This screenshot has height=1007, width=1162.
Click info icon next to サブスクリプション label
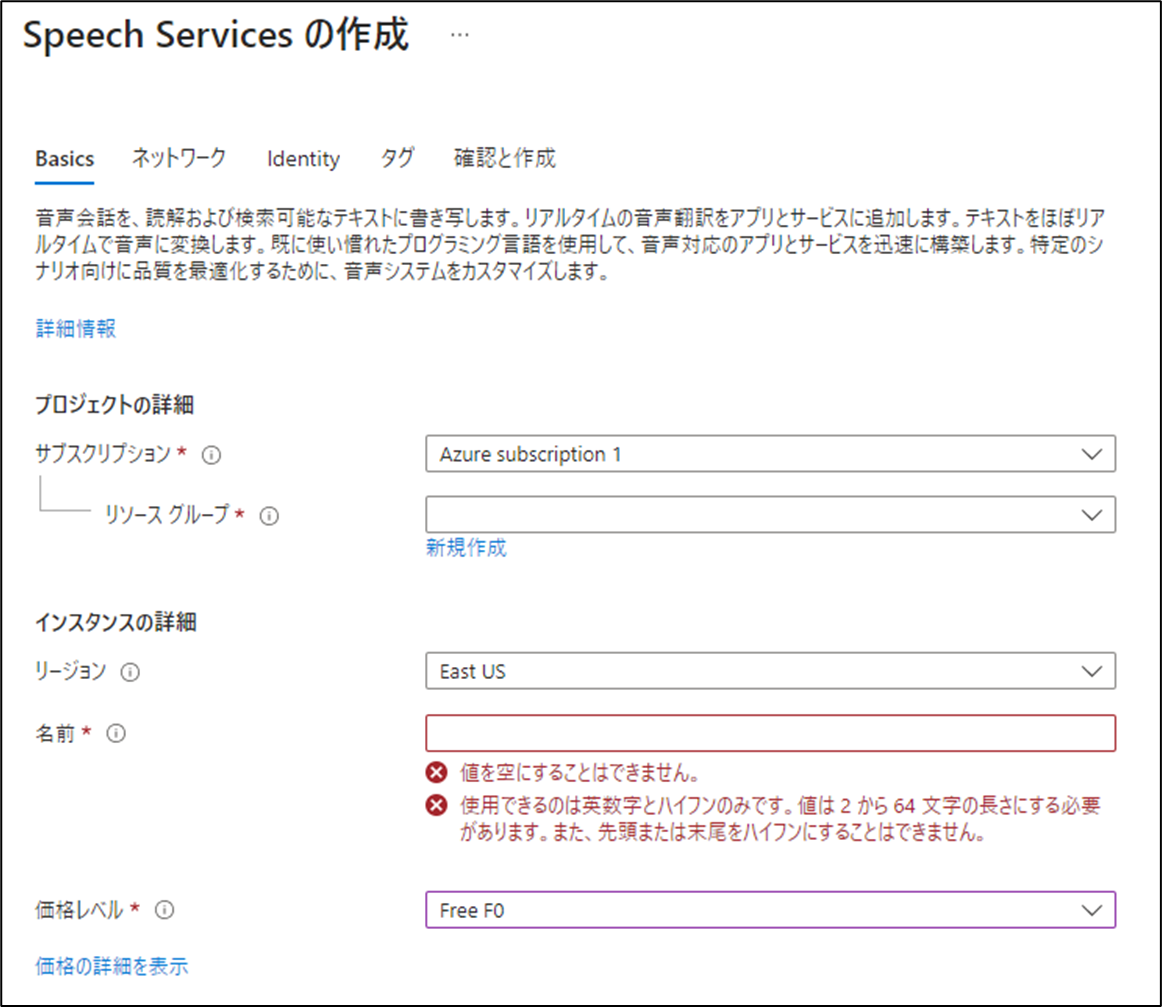pos(211,455)
